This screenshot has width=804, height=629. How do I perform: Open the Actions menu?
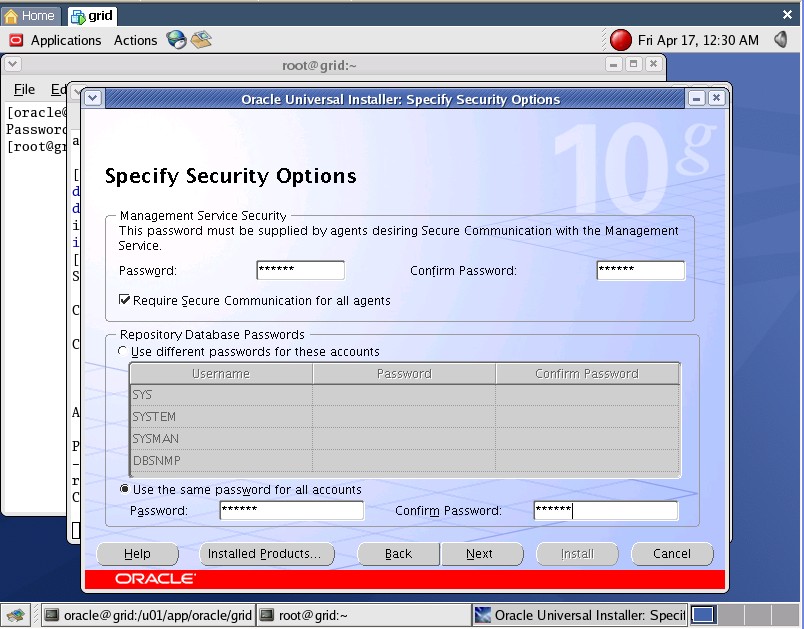[135, 40]
